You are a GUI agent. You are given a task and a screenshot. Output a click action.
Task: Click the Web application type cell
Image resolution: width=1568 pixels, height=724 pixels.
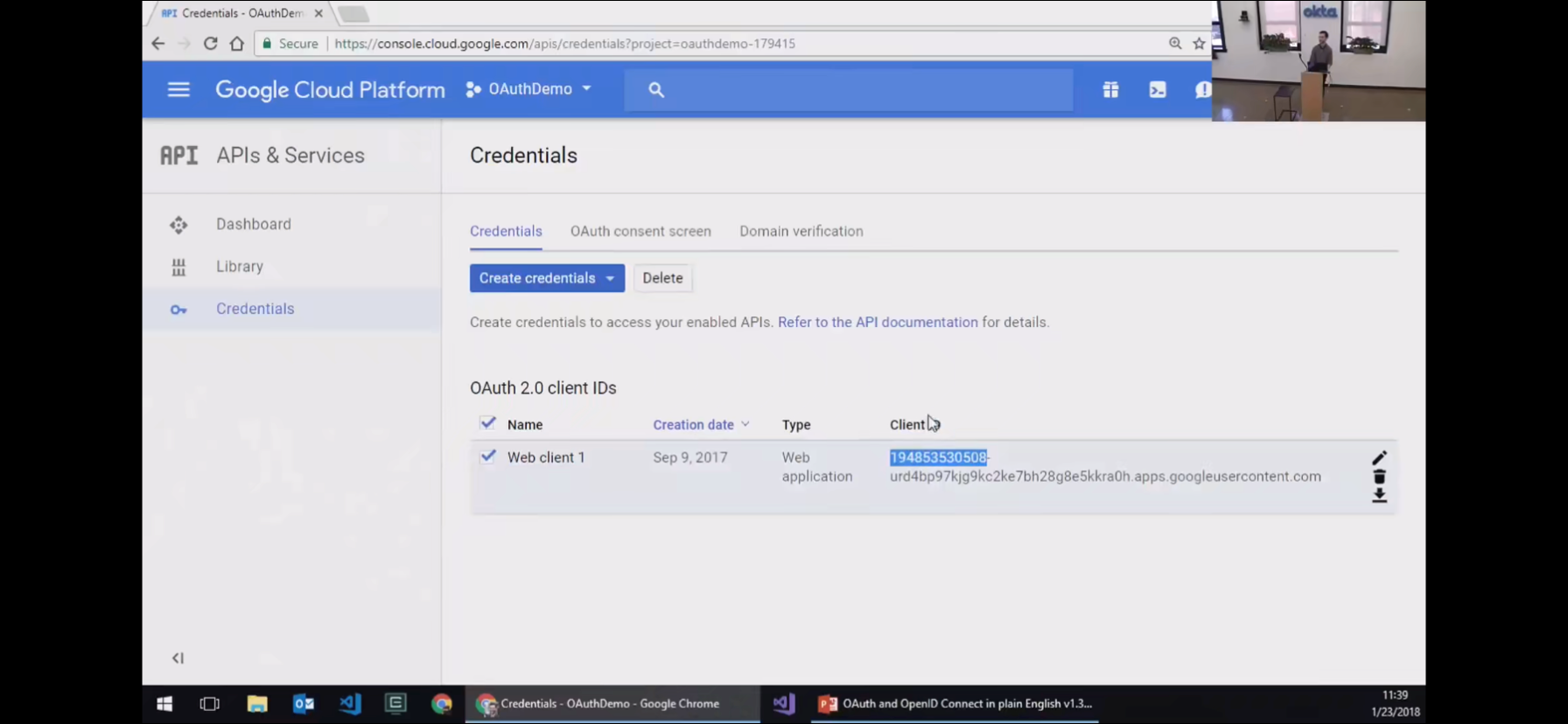coord(817,467)
